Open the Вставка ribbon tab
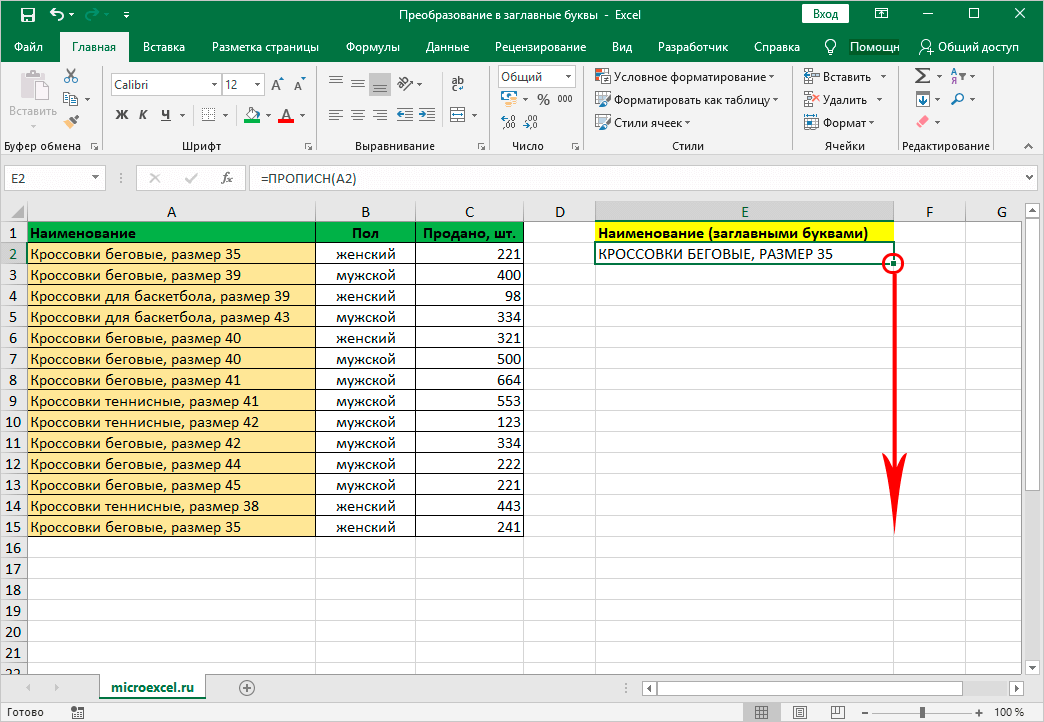The width and height of the screenshot is (1044, 722). 164,47
